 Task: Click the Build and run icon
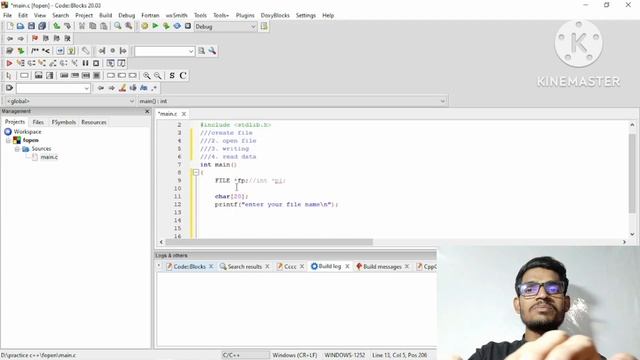166,26
